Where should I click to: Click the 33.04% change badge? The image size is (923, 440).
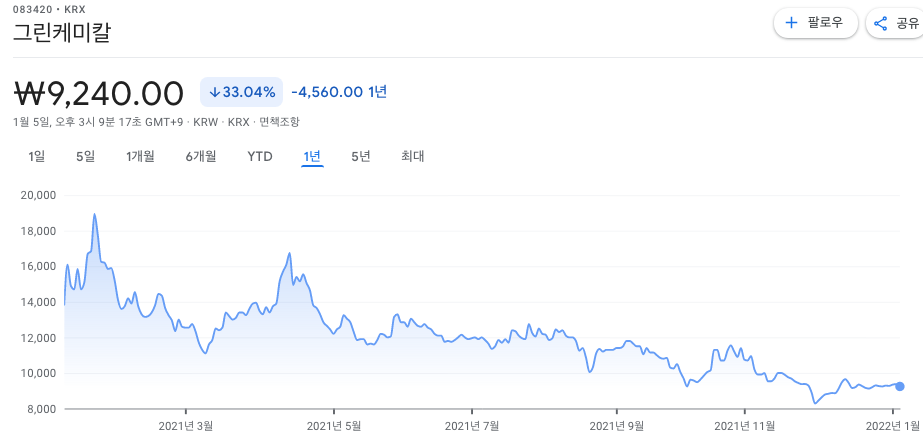241,92
